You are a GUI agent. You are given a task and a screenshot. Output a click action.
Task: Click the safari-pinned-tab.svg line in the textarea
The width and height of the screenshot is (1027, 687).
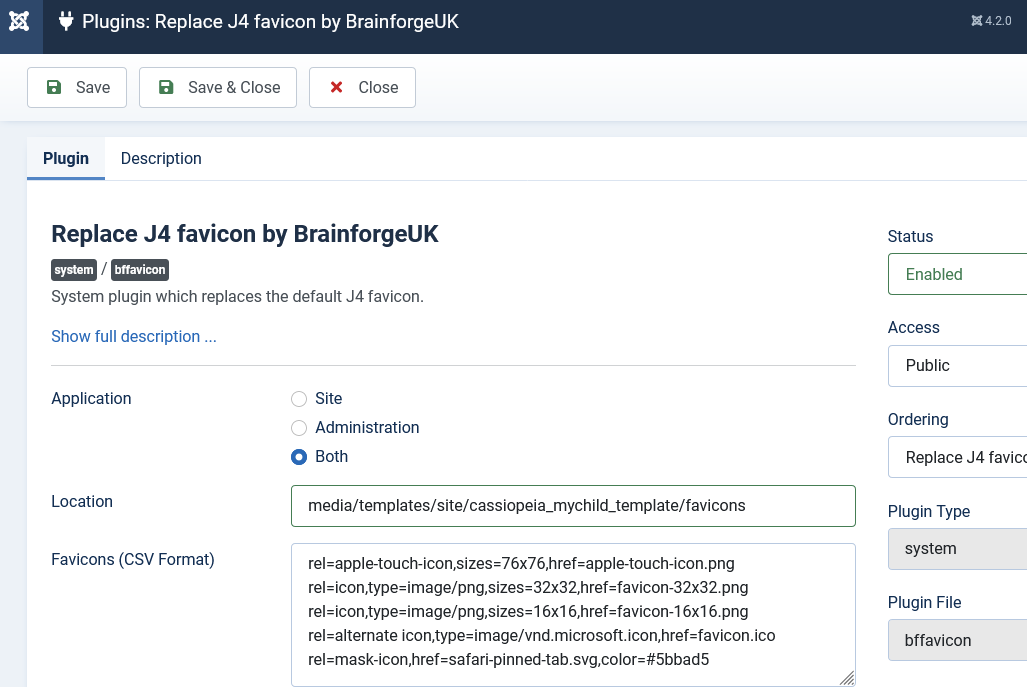tap(508, 659)
